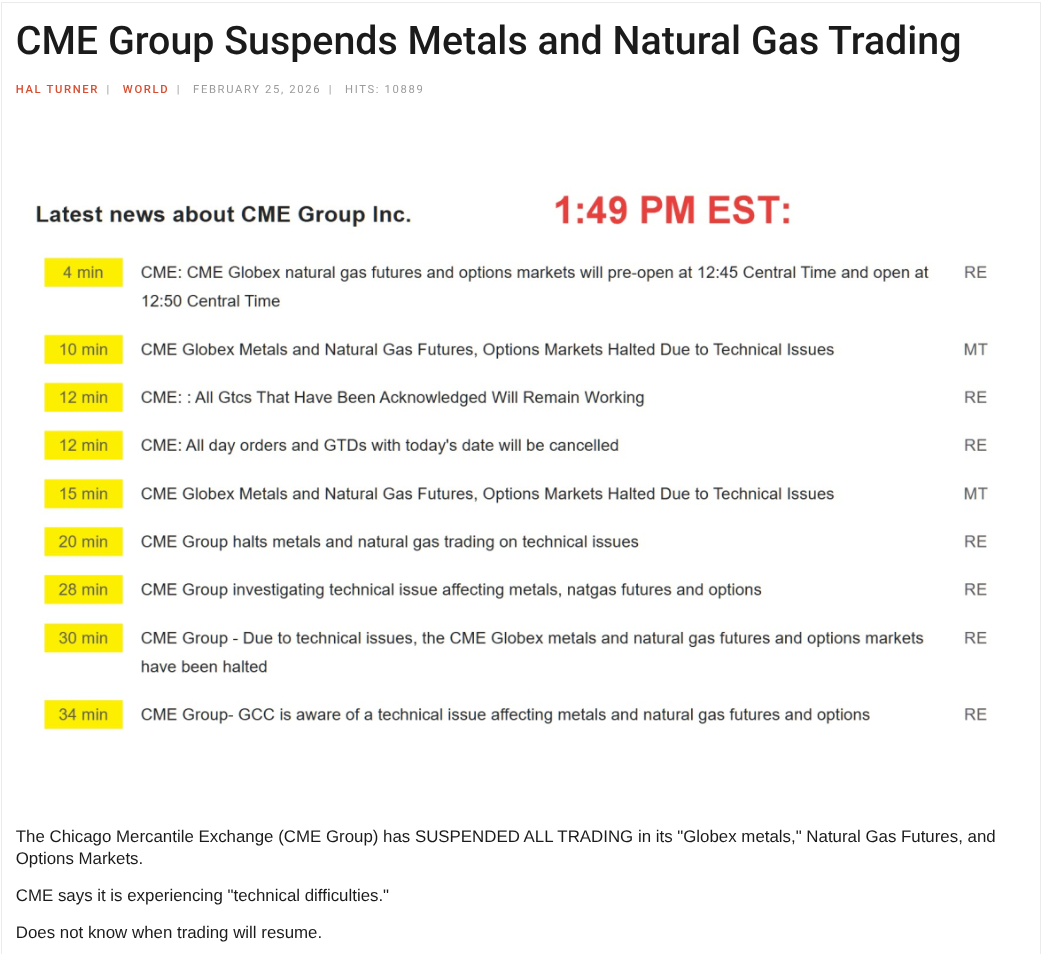Click the Latest news about CME Group heading
This screenshot has height=954, width=1045.
223,214
